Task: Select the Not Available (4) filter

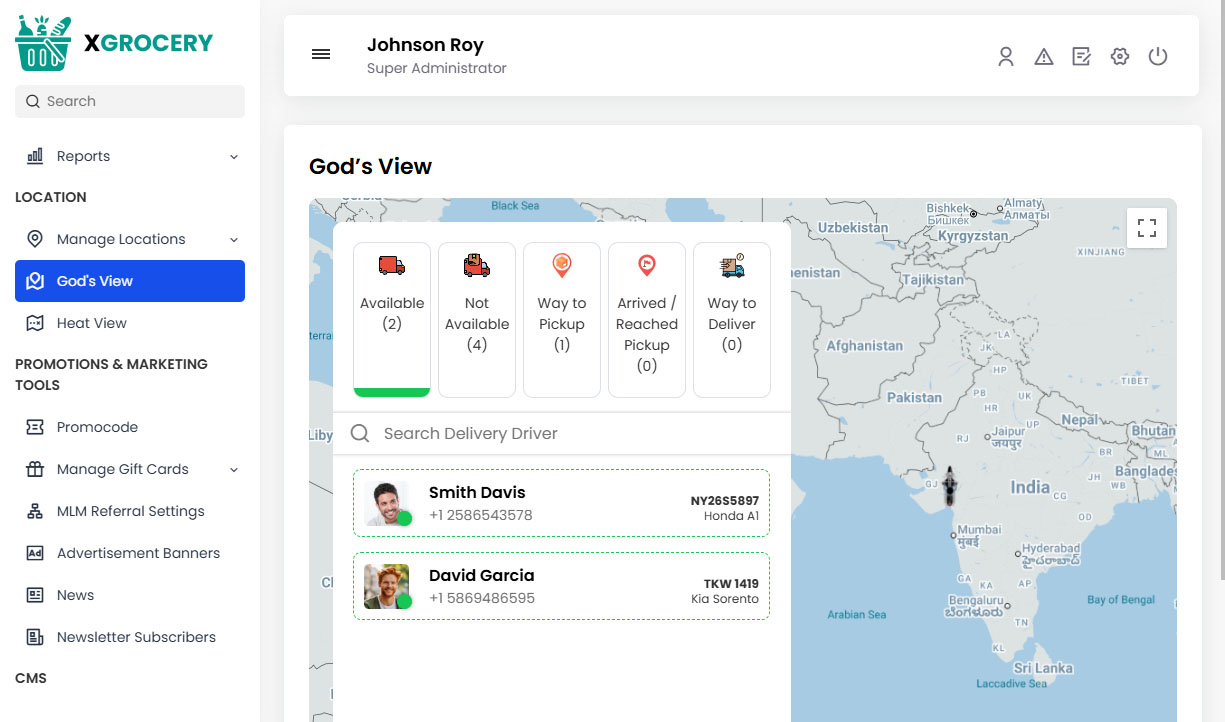Action: [477, 319]
